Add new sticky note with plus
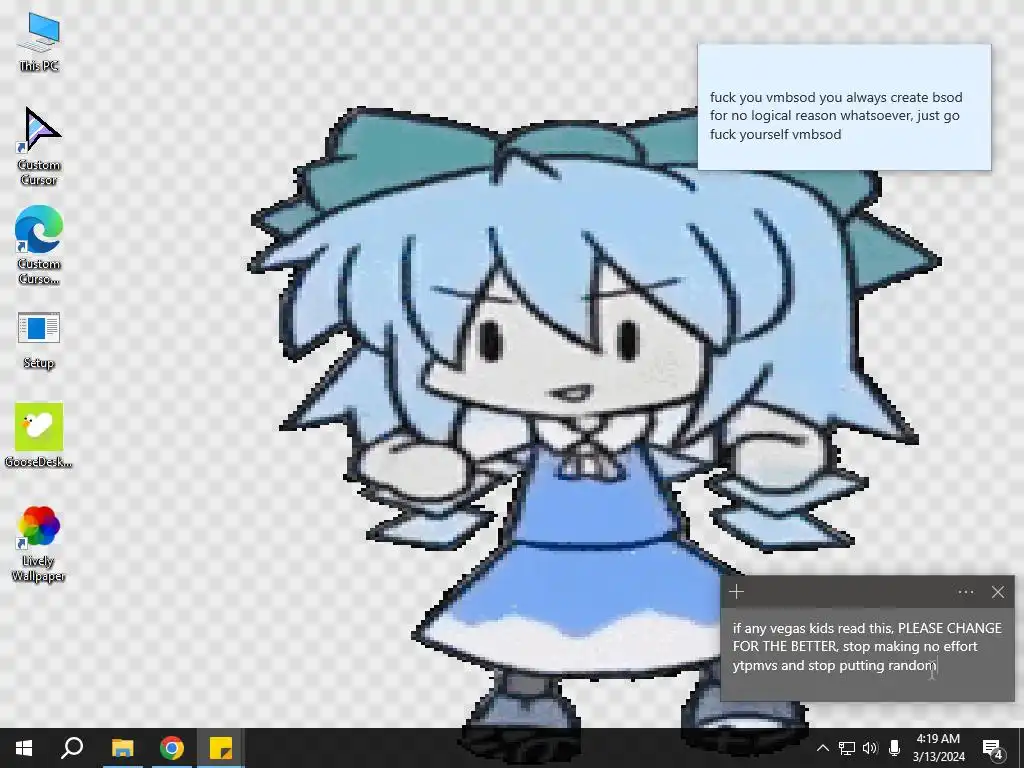 tap(737, 592)
